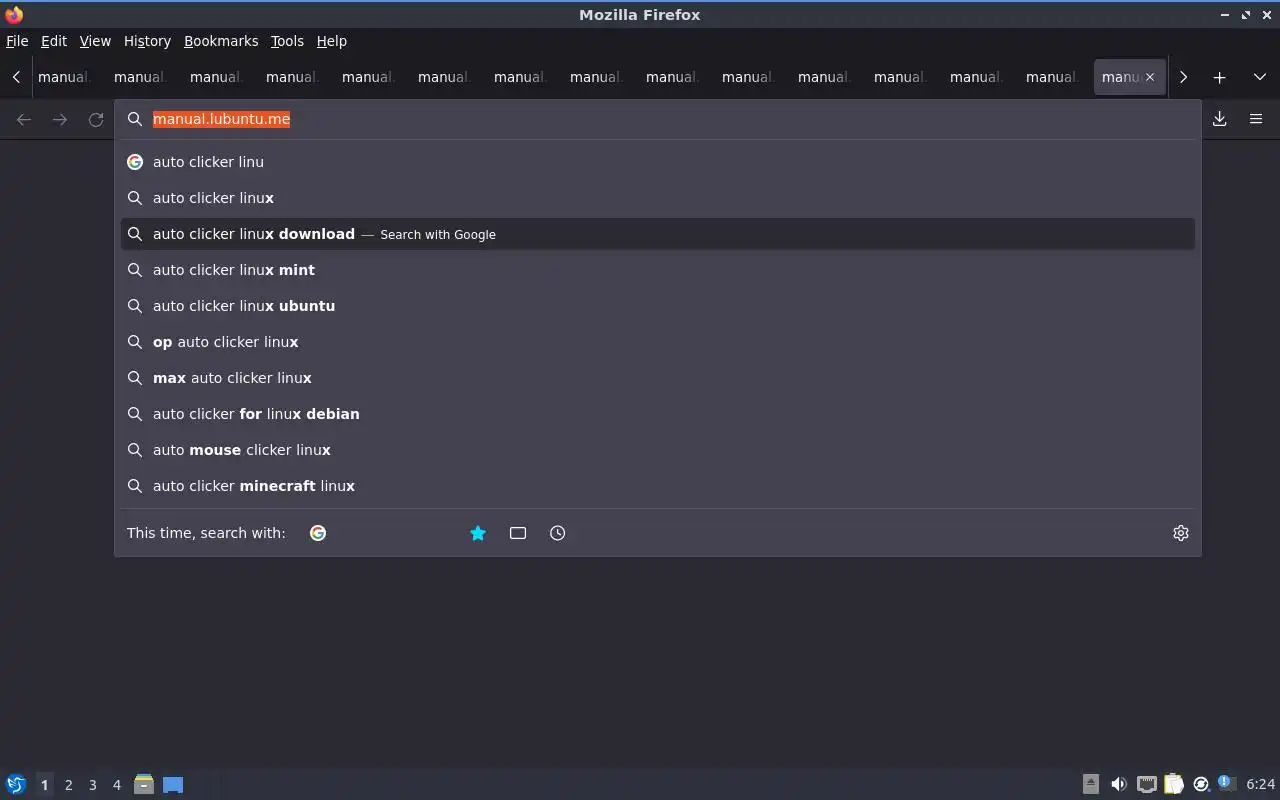Select suggestion 'auto clicker linux'
1280x800 pixels.
click(658, 198)
